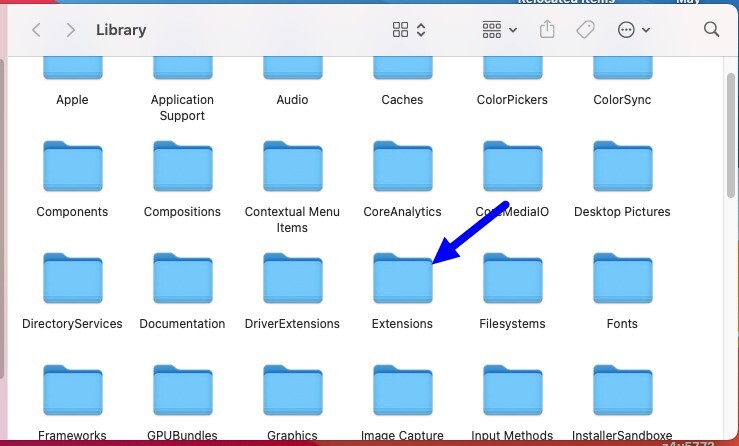Select the Input Methods folder icon
Screen dimensions: 739x446
coord(513,390)
